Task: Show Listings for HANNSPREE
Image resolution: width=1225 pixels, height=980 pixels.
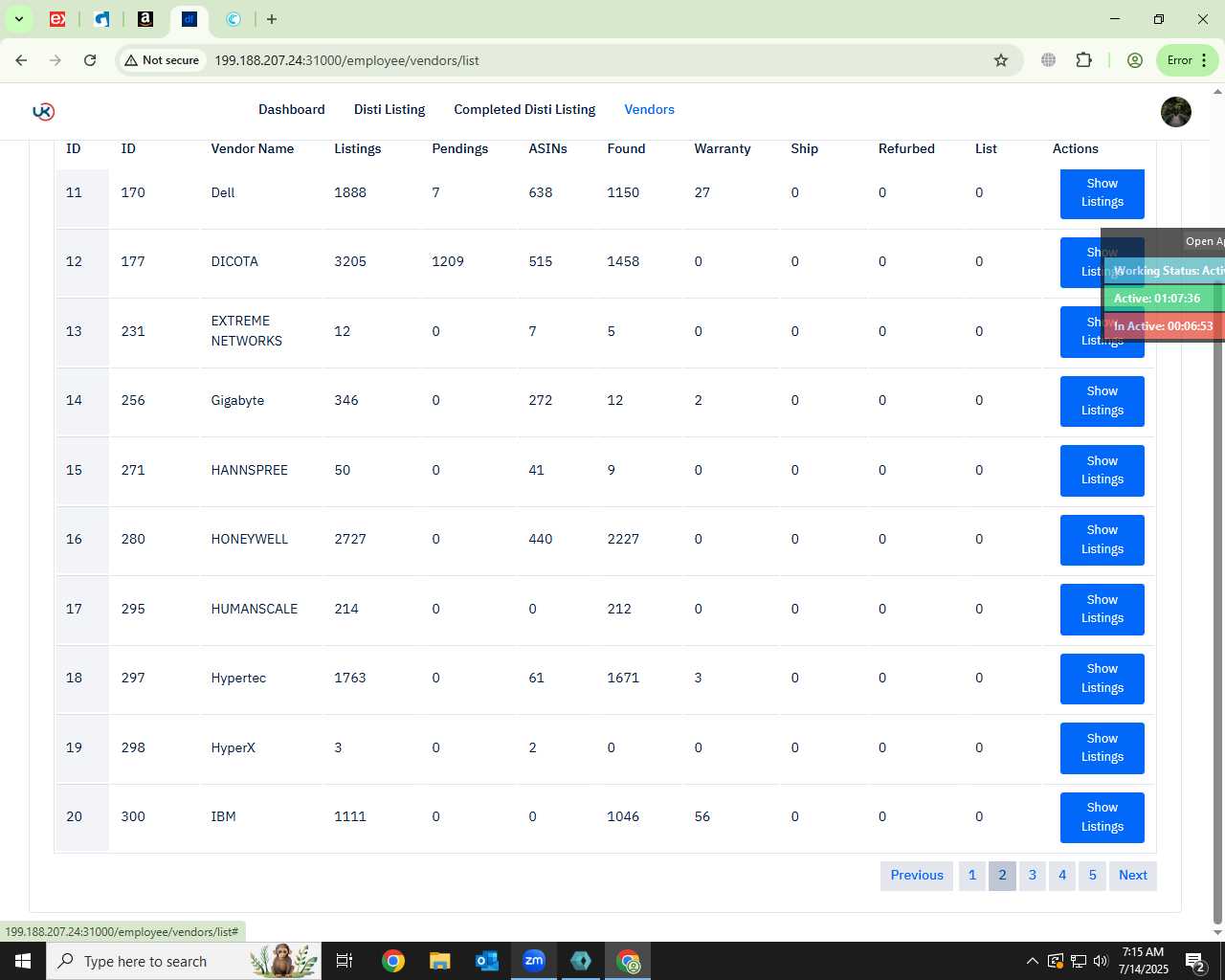Action: (x=1102, y=470)
